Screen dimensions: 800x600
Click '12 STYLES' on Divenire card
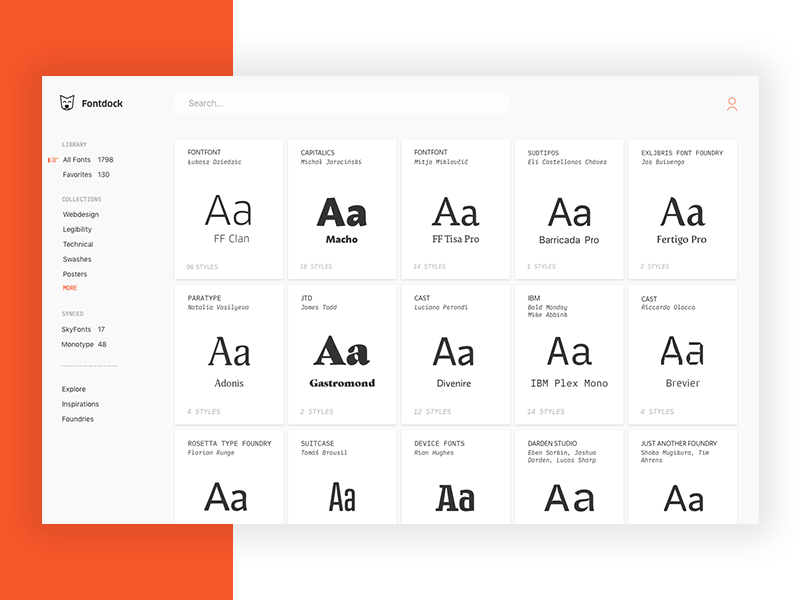coord(432,412)
